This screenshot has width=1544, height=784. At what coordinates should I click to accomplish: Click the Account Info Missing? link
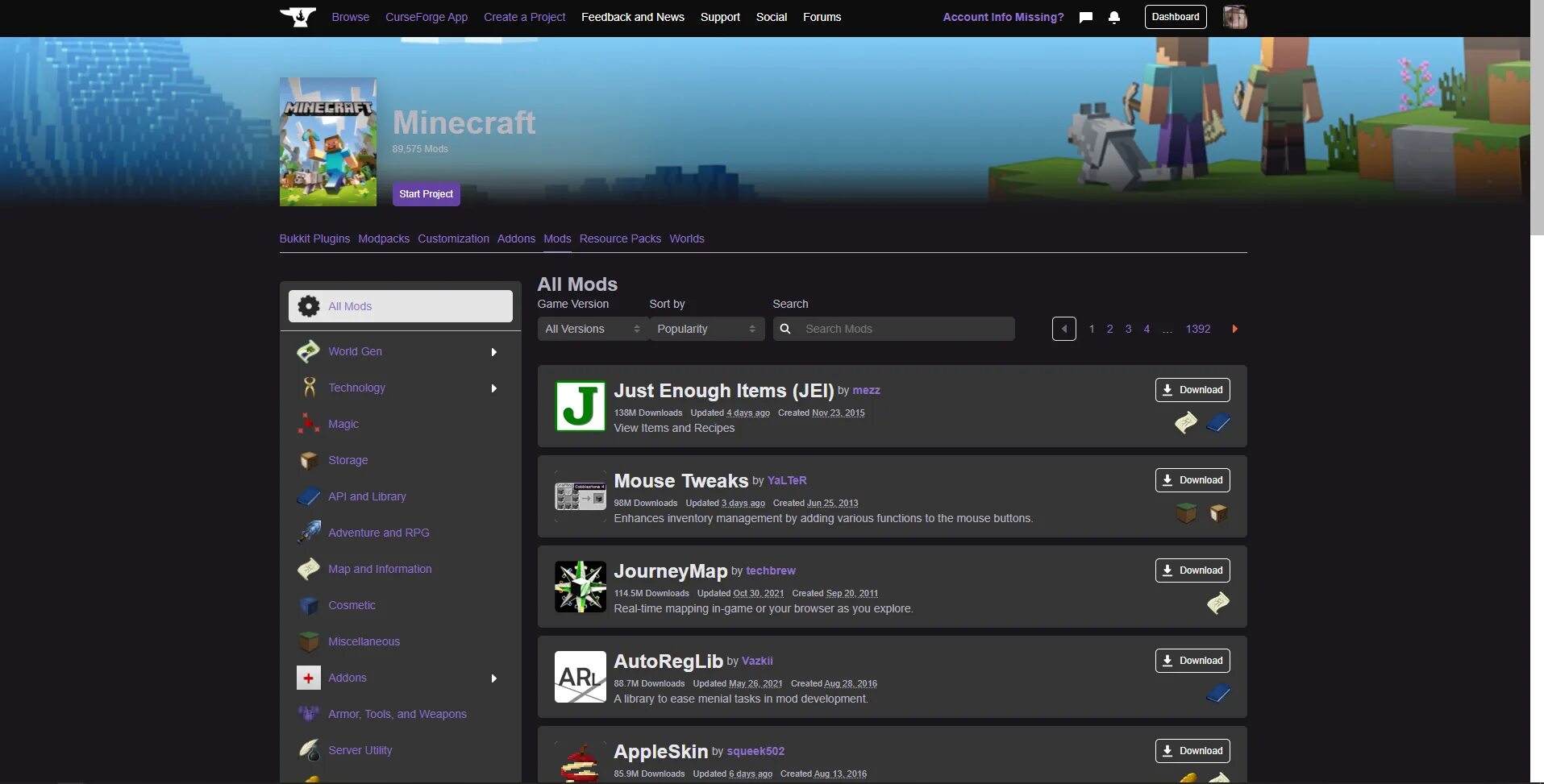(x=1004, y=17)
